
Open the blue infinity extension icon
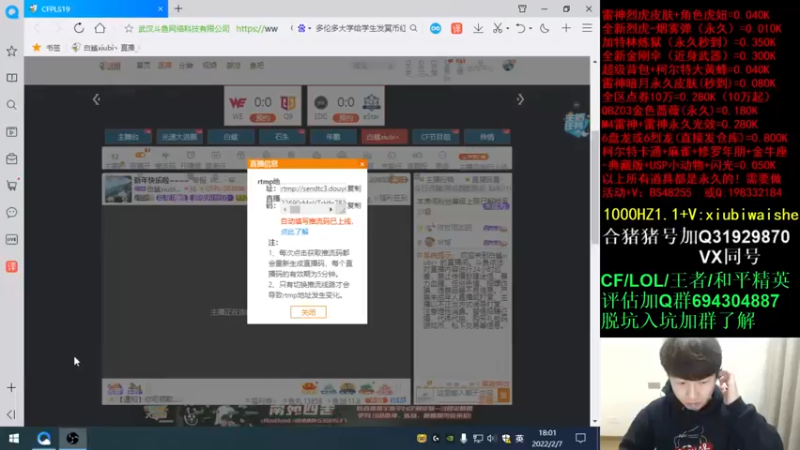point(435,29)
